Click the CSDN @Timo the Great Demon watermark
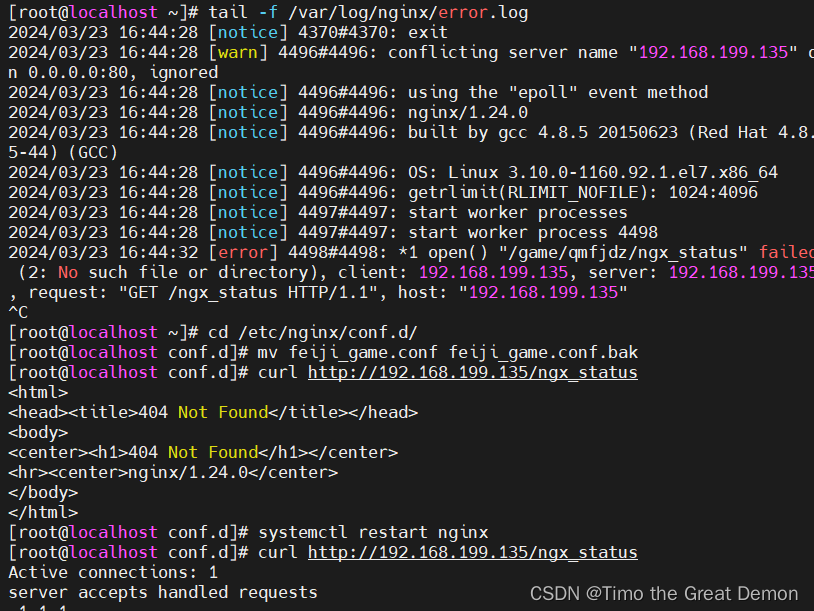The height and width of the screenshot is (611, 814). pyautogui.click(x=664, y=592)
